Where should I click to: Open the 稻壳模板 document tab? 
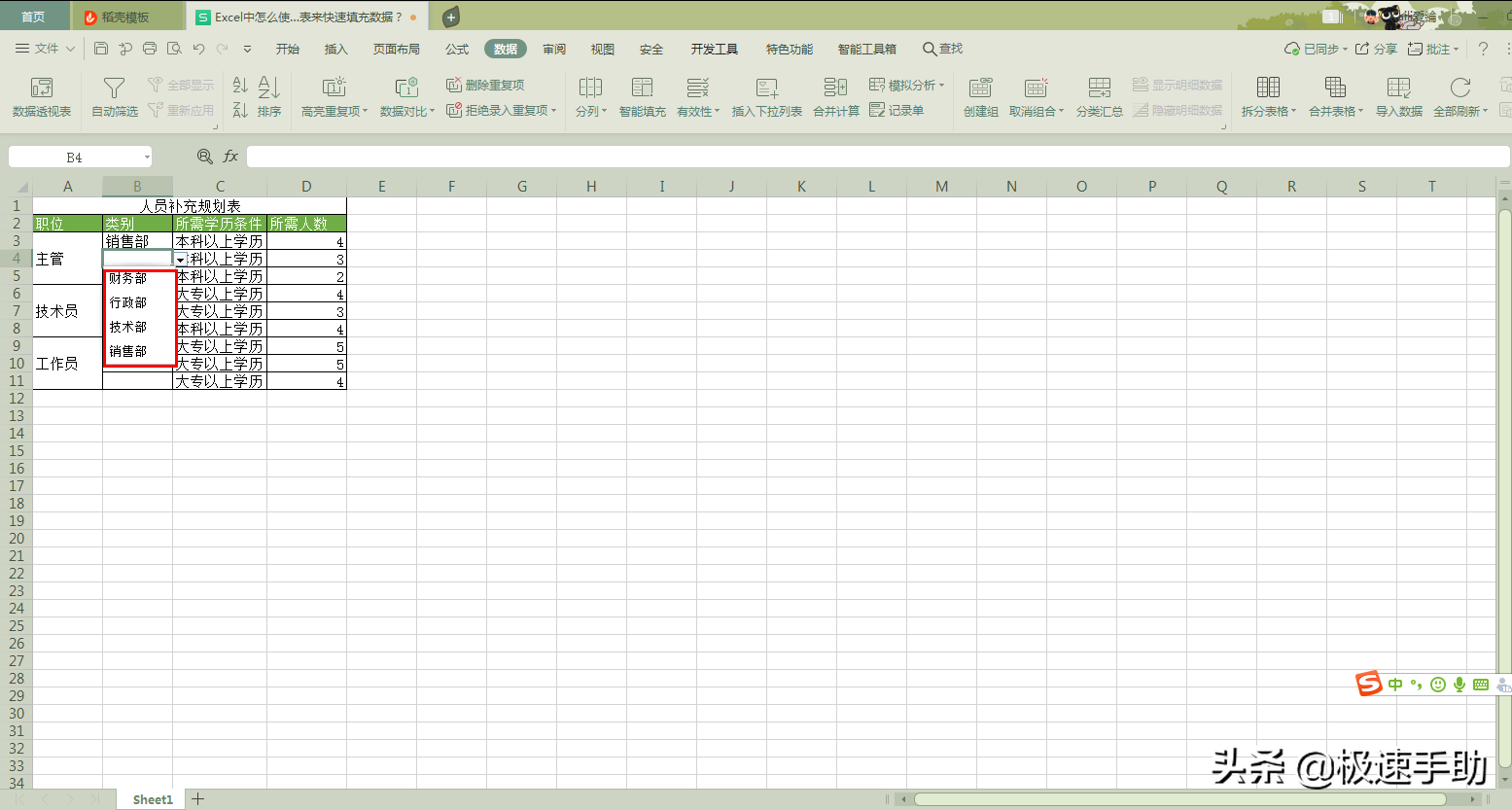[128, 17]
